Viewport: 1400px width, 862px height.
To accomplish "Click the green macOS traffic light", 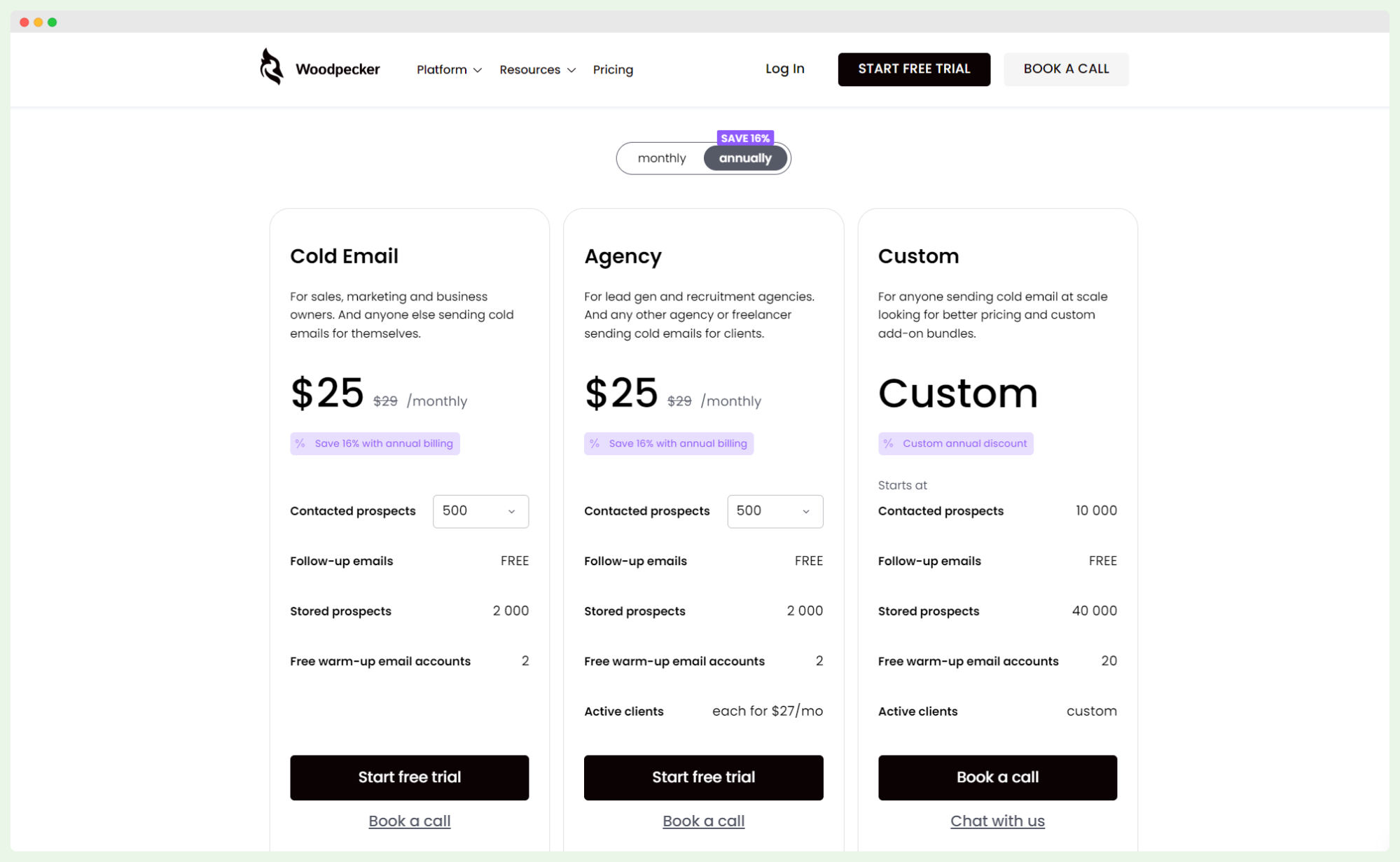I will click(x=52, y=22).
